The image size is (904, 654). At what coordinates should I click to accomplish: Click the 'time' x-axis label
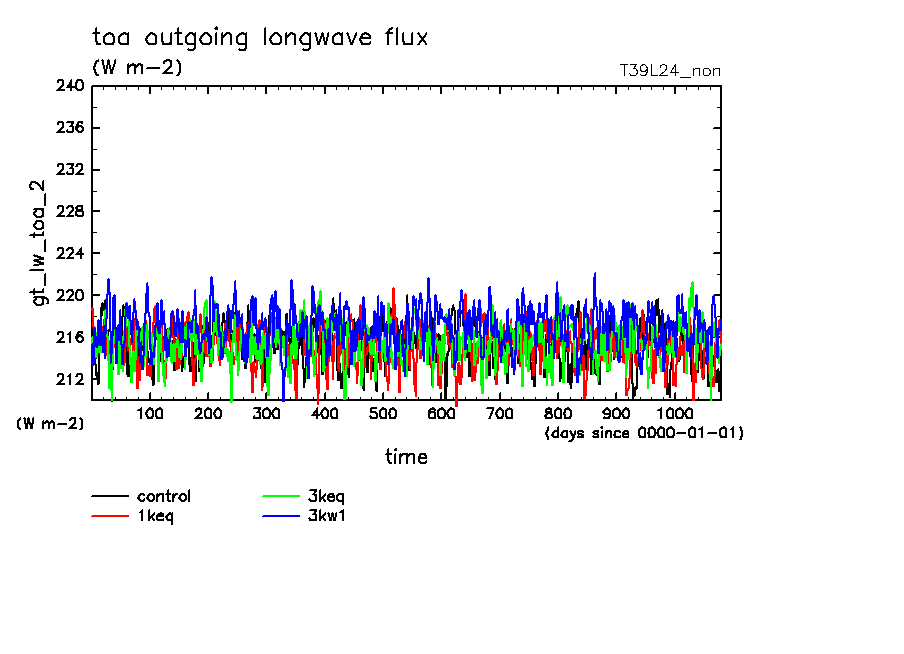(x=406, y=457)
